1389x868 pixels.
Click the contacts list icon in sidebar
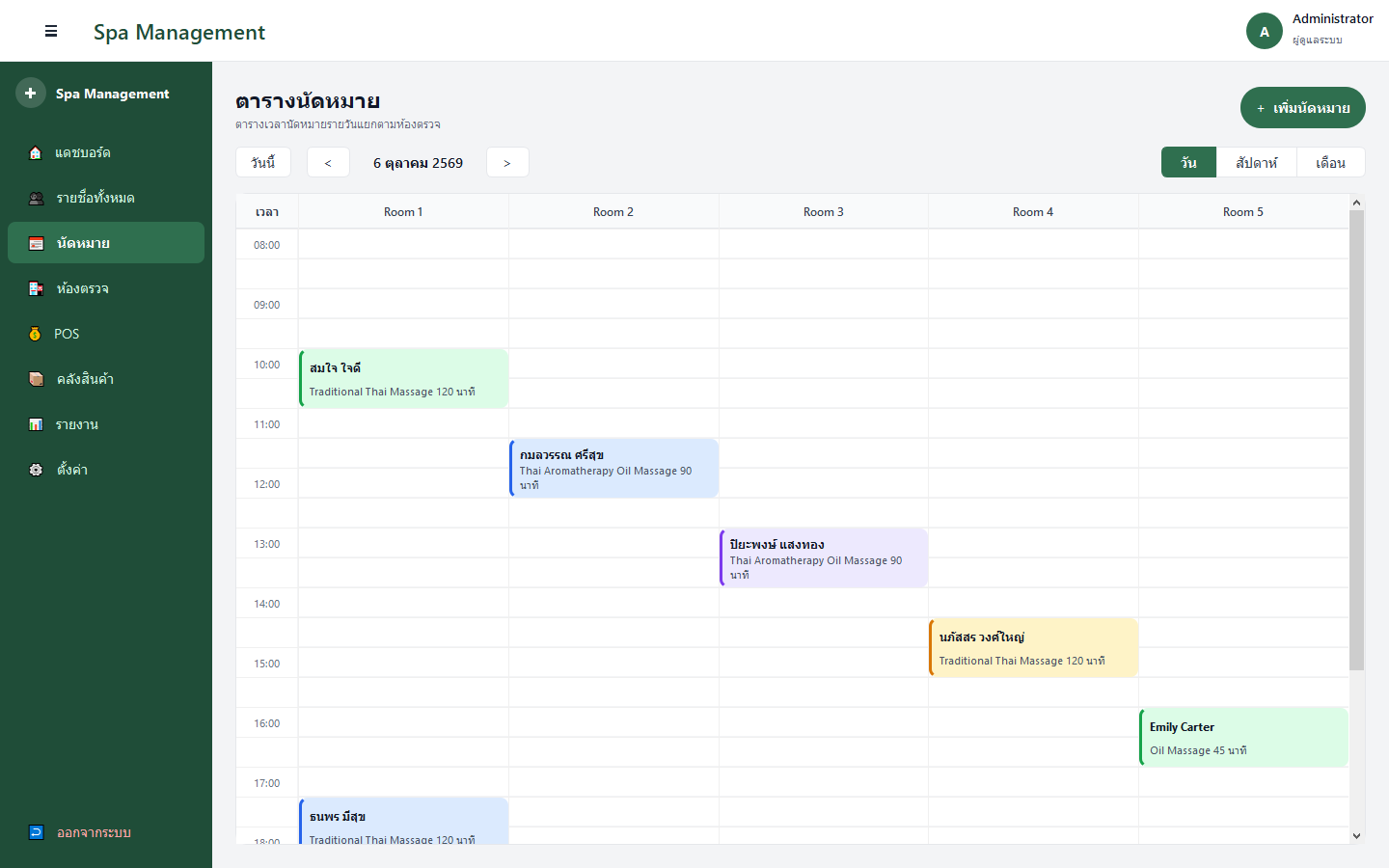click(x=36, y=198)
